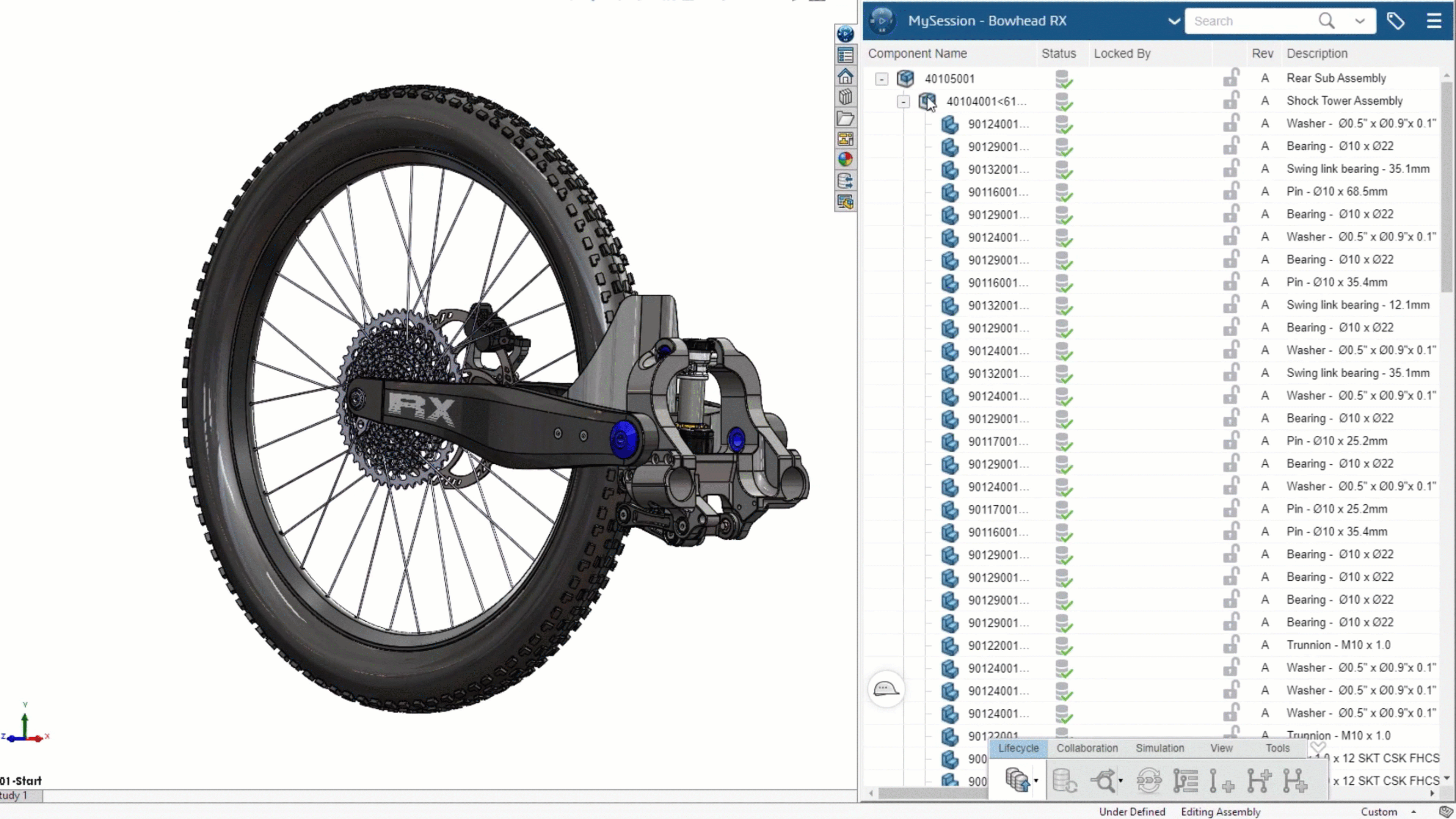
Task: Click the circular-arrows Maturity icon in toolbar
Action: point(1148,781)
